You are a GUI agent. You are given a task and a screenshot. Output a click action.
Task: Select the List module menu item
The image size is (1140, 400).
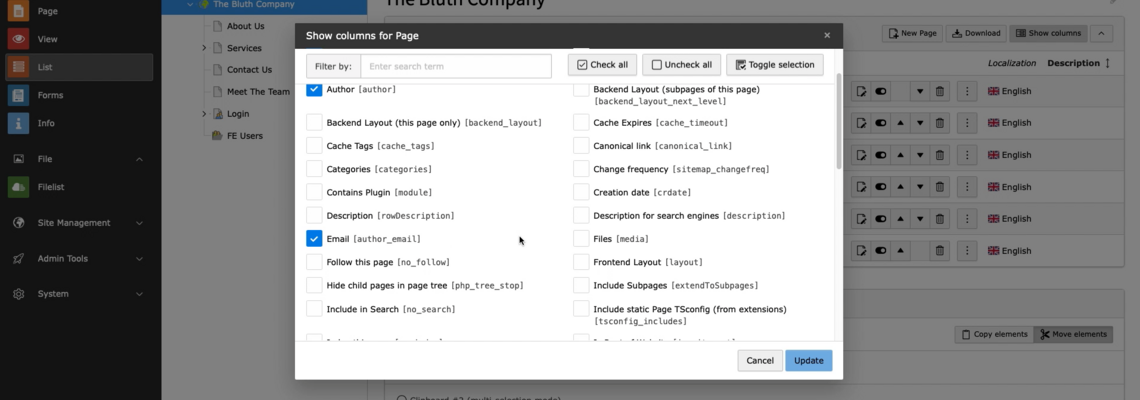click(x=77, y=67)
